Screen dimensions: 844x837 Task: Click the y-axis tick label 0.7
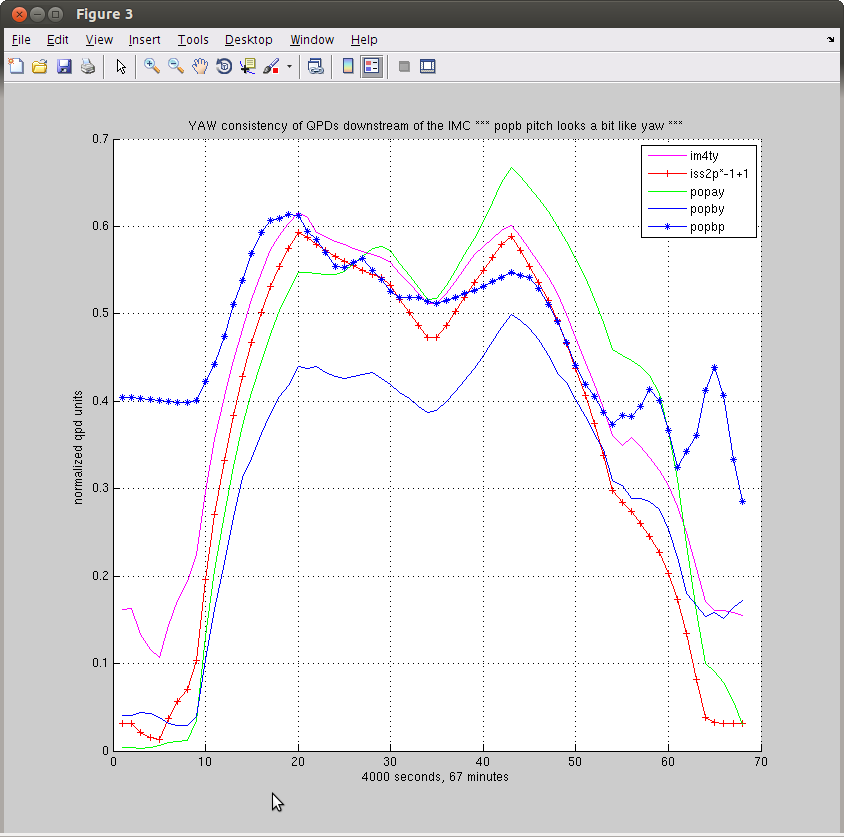100,139
